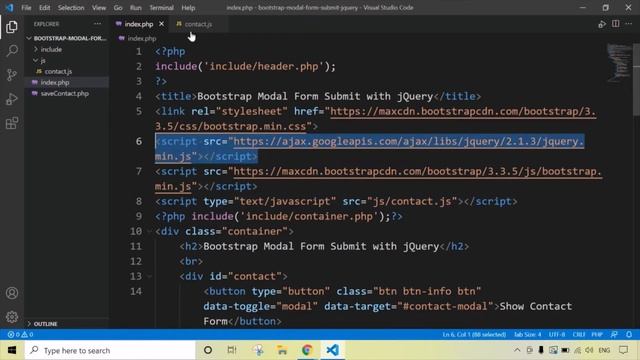640x360 pixels.
Task: Fold code at line 10
Action: [149, 231]
